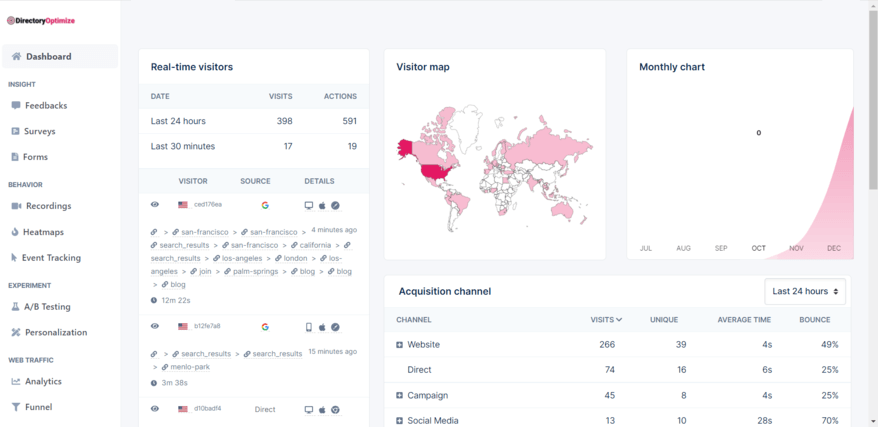878x427 pixels.
Task: Expand the Website channel row
Action: [400, 345]
